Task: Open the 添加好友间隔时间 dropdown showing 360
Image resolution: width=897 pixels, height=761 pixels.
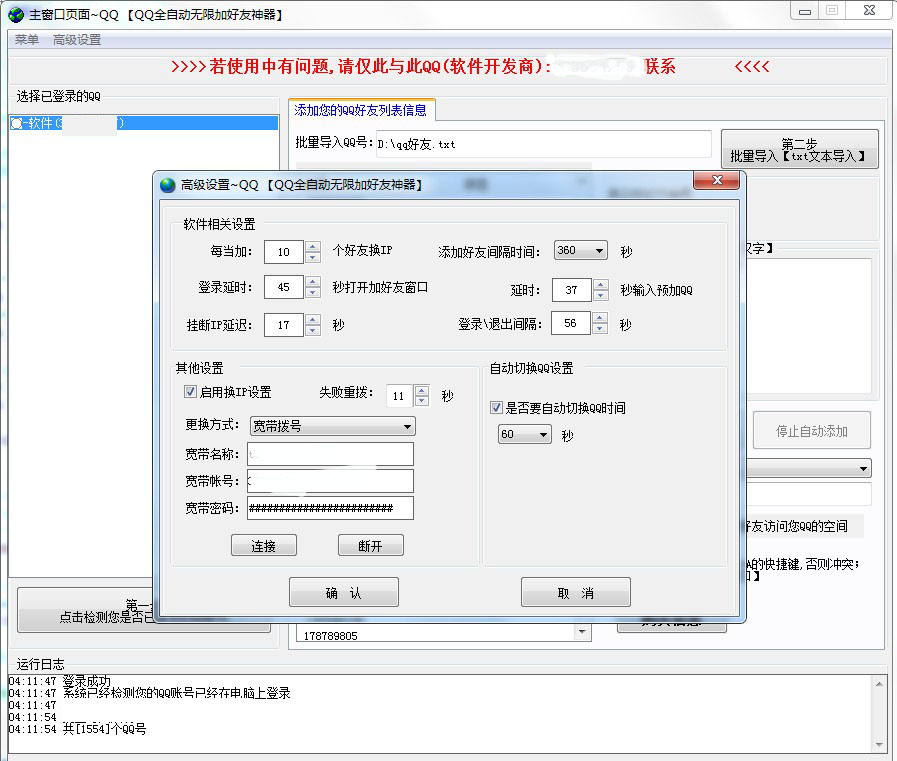Action: coord(581,250)
